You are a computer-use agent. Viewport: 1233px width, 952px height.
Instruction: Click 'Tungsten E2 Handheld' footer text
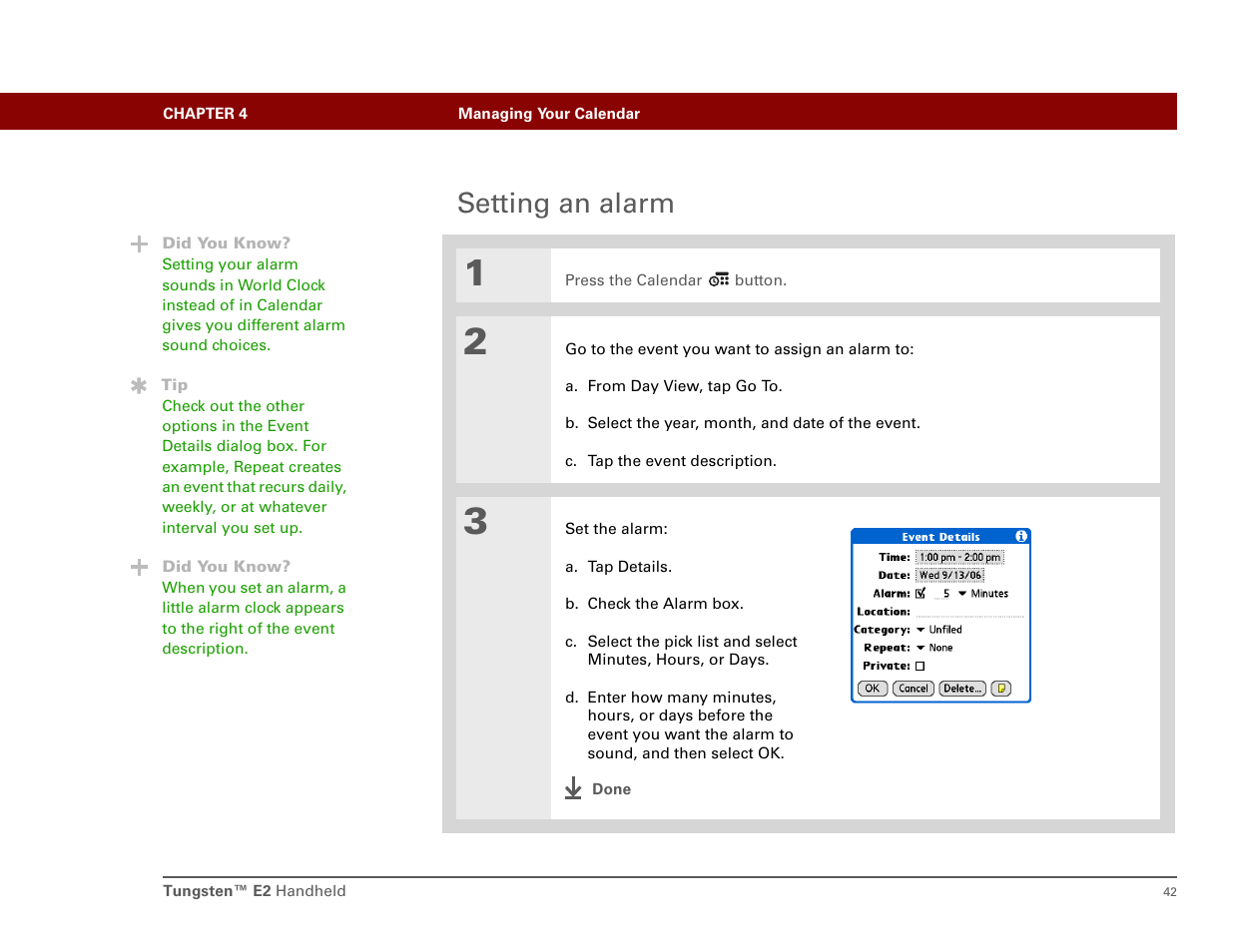[x=255, y=891]
